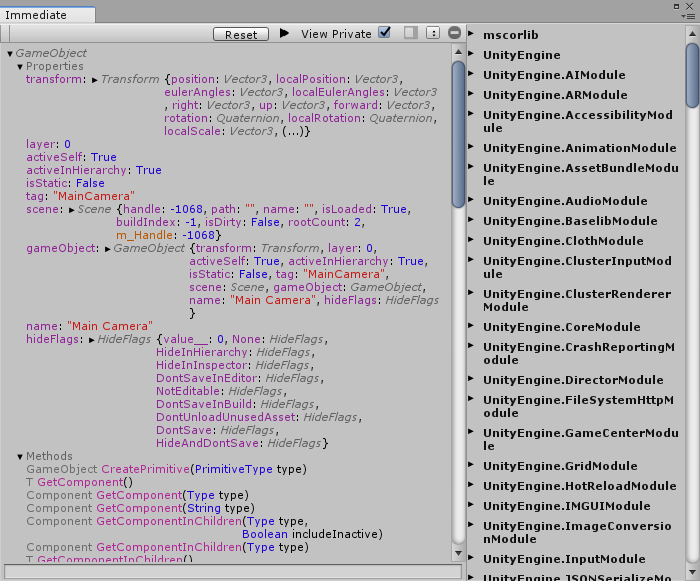Expand UnityEngine.AccessibilityModule entry
This screenshot has height=581, width=700.
[x=471, y=114]
